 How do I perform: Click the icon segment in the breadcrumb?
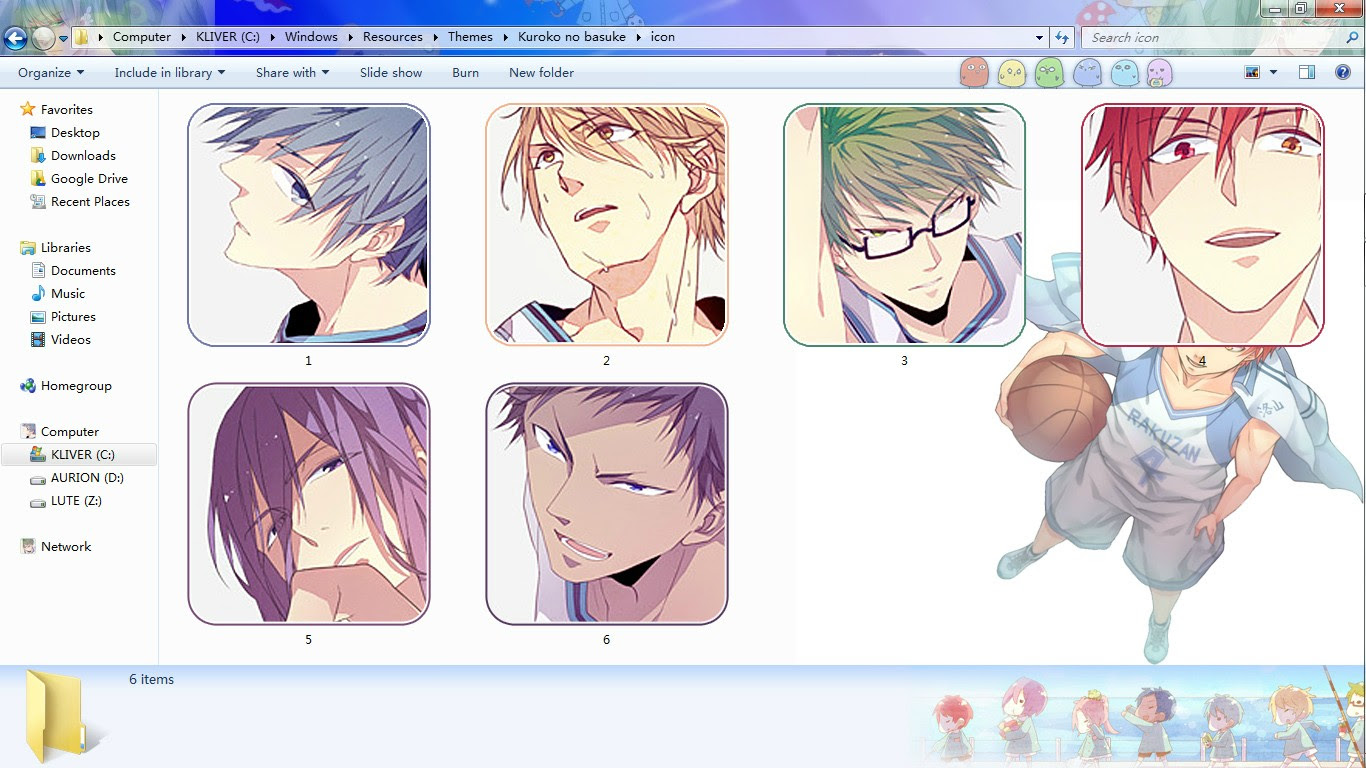coord(663,37)
